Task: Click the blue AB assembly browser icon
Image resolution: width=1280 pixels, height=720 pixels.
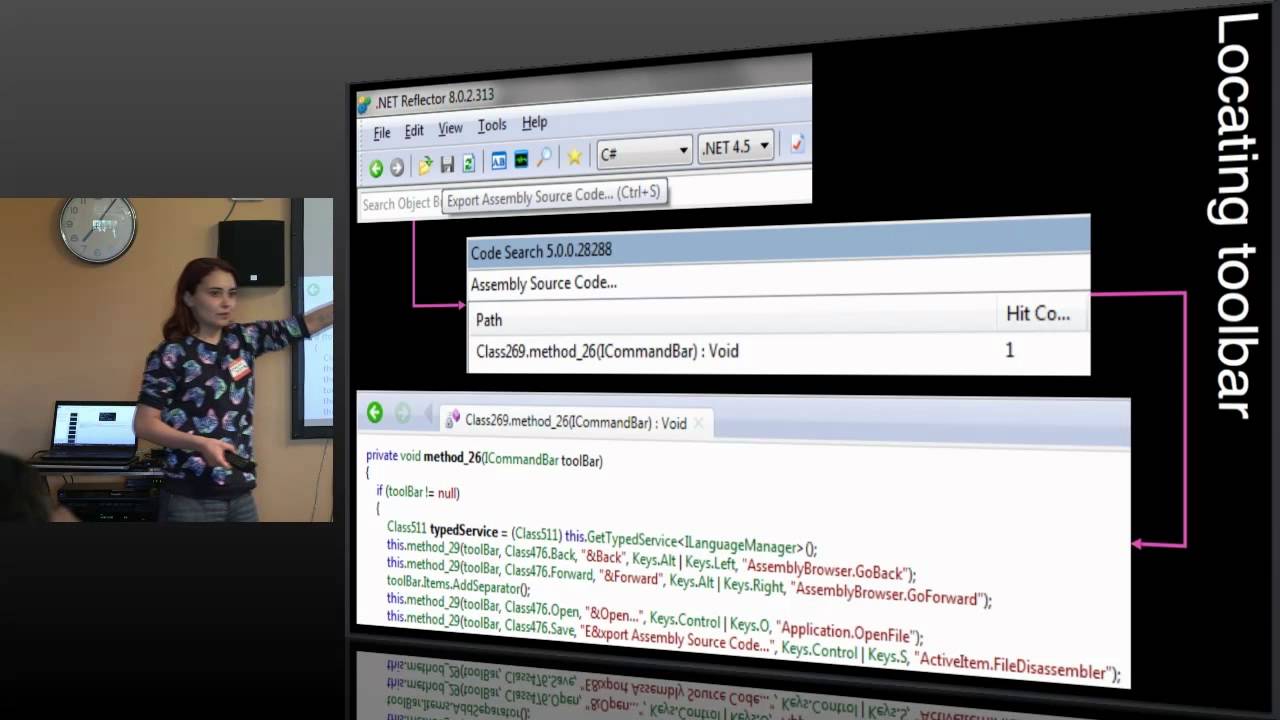Action: (x=499, y=161)
